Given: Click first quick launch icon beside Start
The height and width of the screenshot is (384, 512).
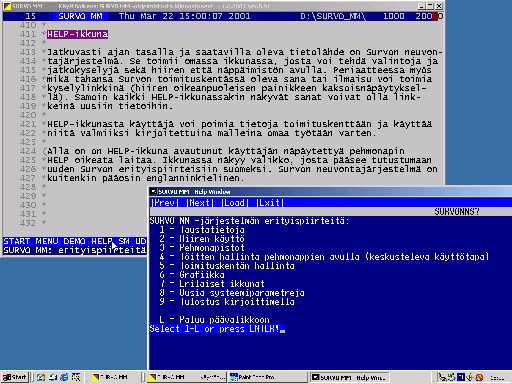Looking at the screenshot, I should click(41, 377).
